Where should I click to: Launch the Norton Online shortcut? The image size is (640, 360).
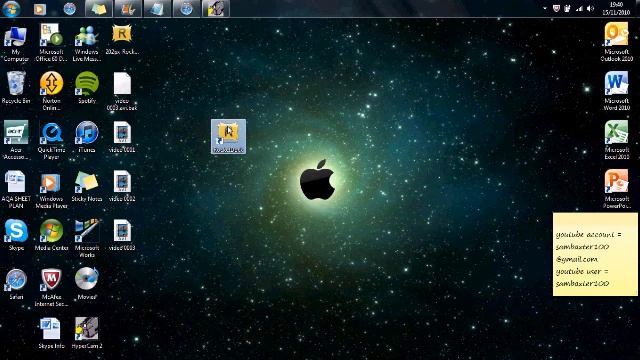[51, 91]
